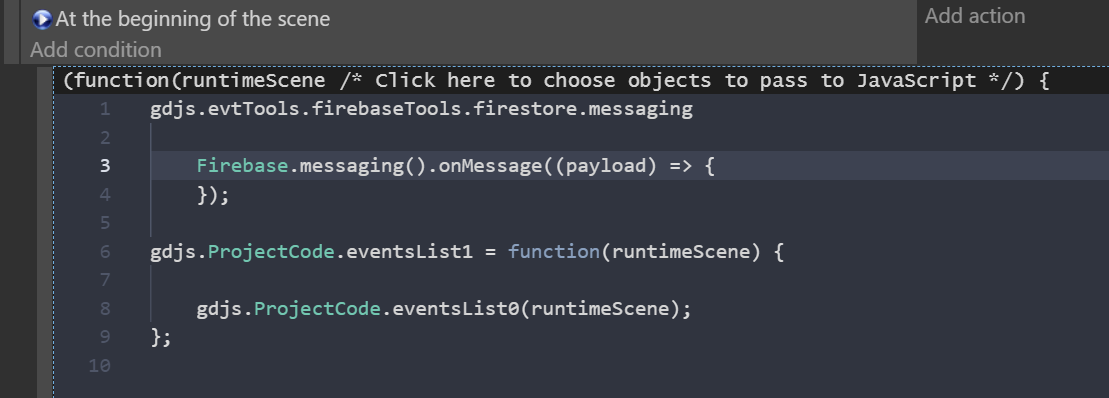Click the closing '};' on line 9

161,337
